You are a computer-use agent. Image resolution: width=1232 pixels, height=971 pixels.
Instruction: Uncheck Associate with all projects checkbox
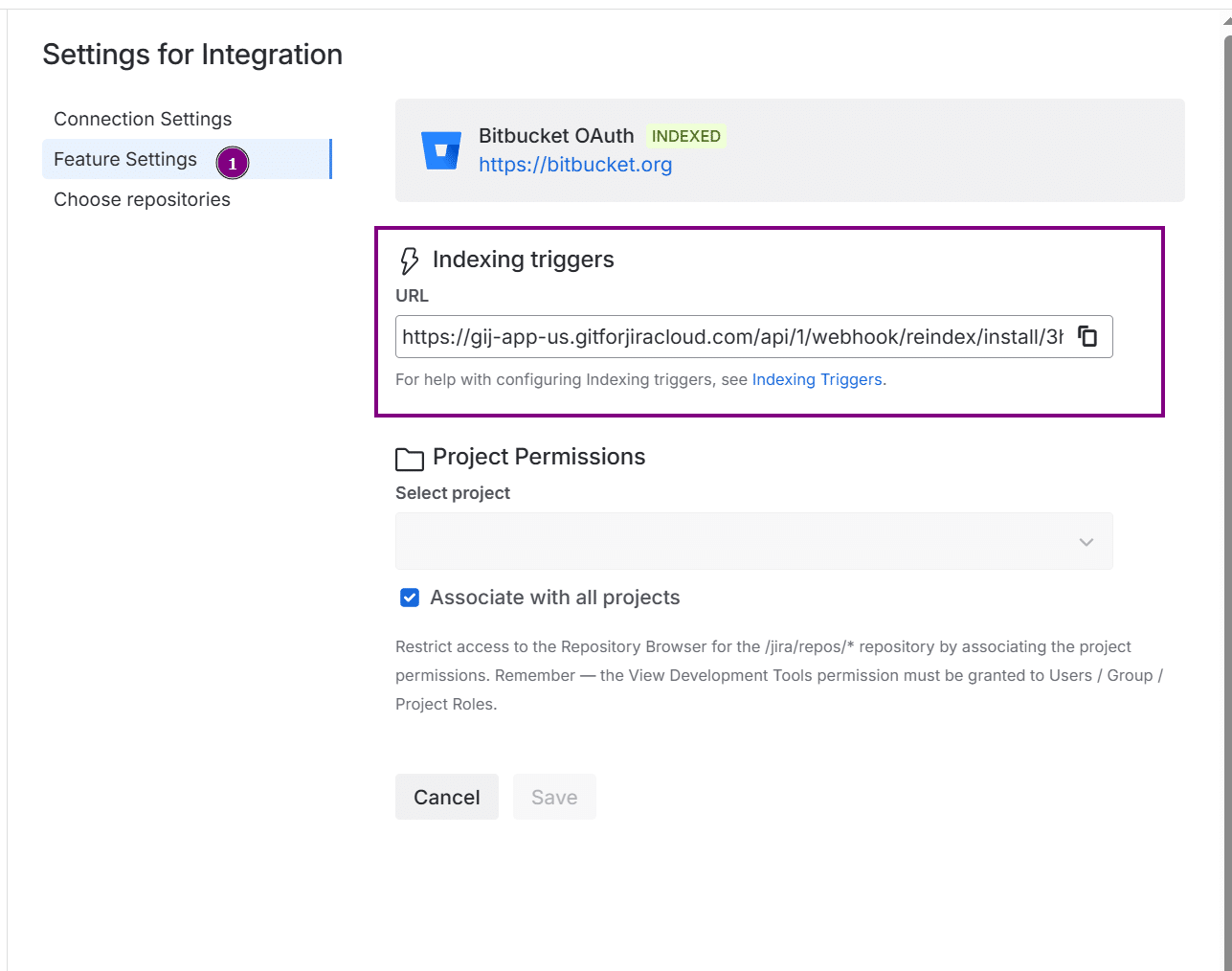click(x=410, y=598)
